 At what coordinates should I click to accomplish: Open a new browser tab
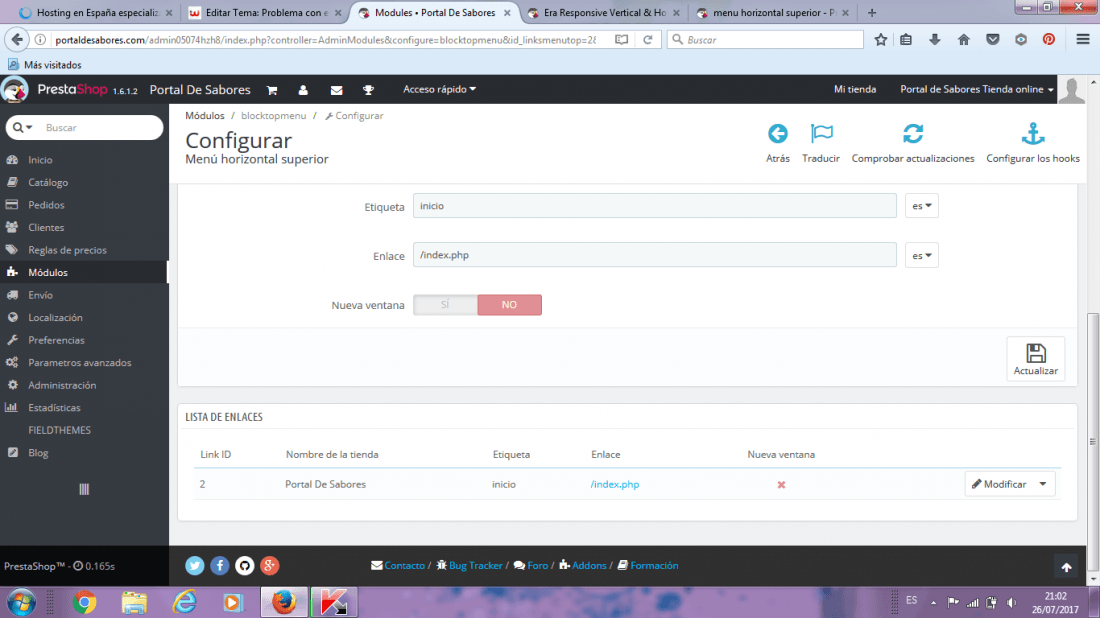click(871, 13)
